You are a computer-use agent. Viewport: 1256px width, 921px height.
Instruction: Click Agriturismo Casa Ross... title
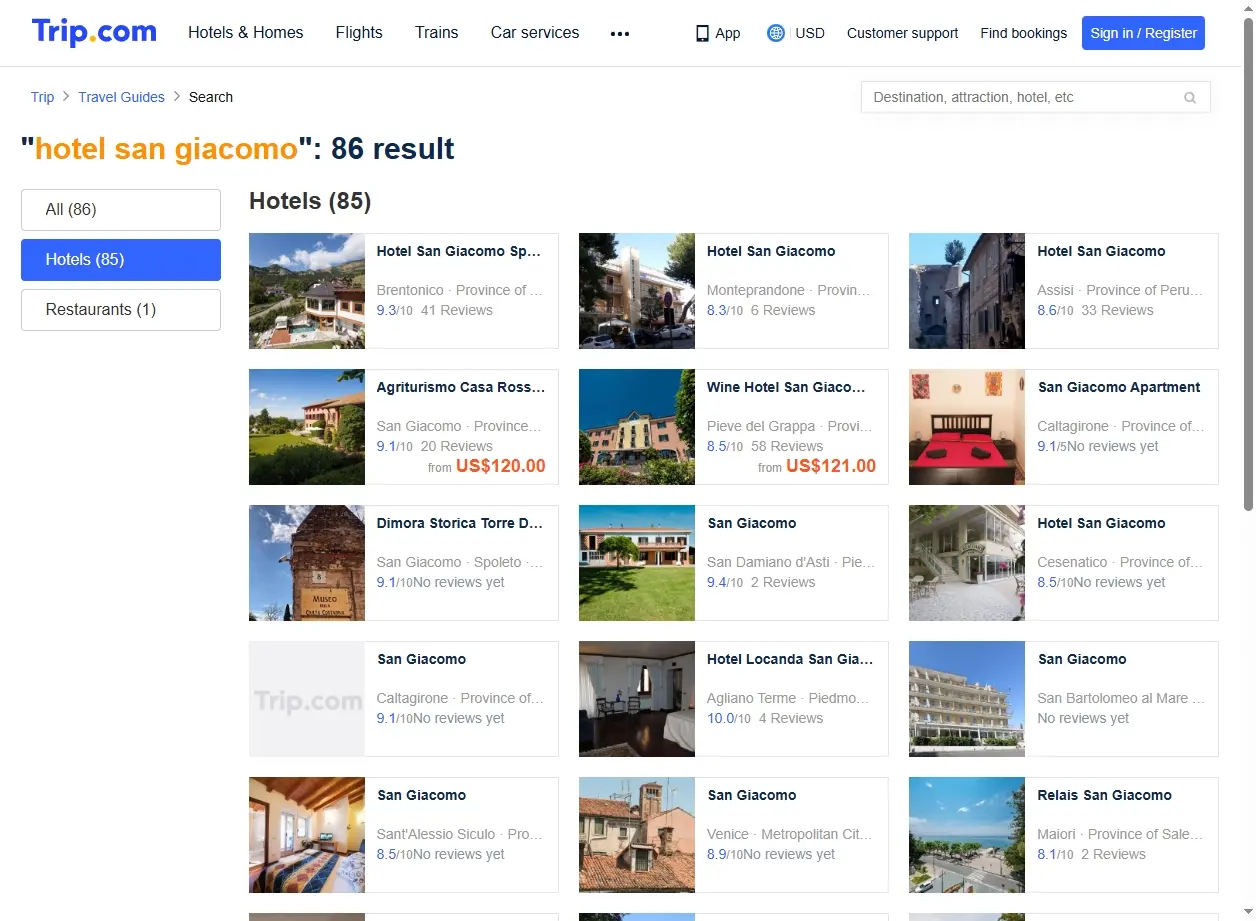(461, 388)
